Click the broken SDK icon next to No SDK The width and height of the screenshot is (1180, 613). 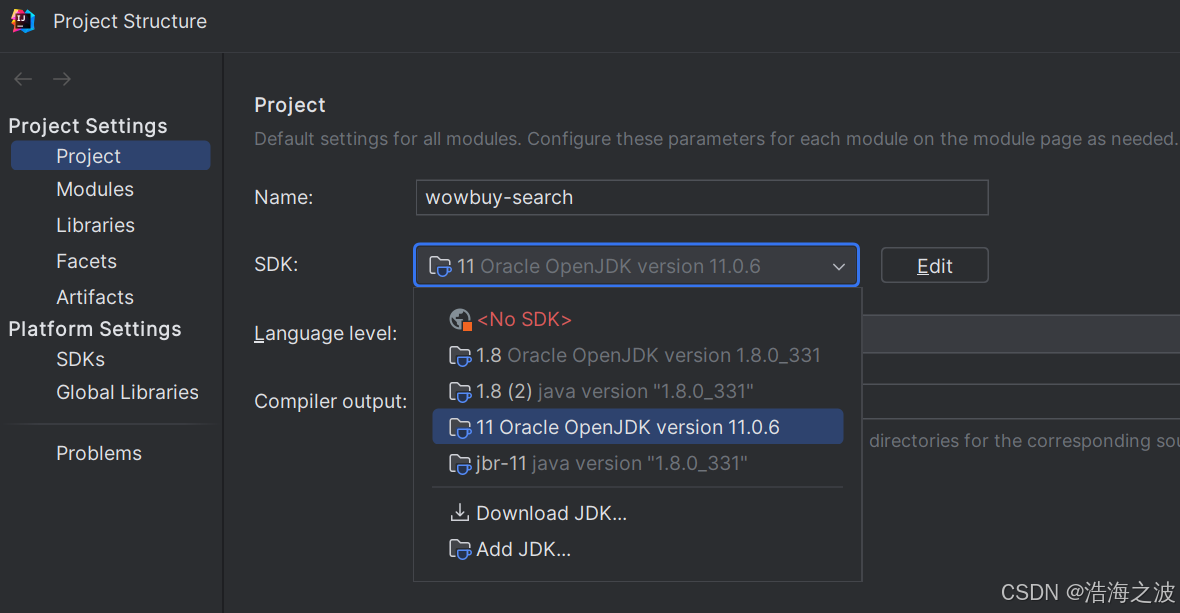tap(460, 319)
